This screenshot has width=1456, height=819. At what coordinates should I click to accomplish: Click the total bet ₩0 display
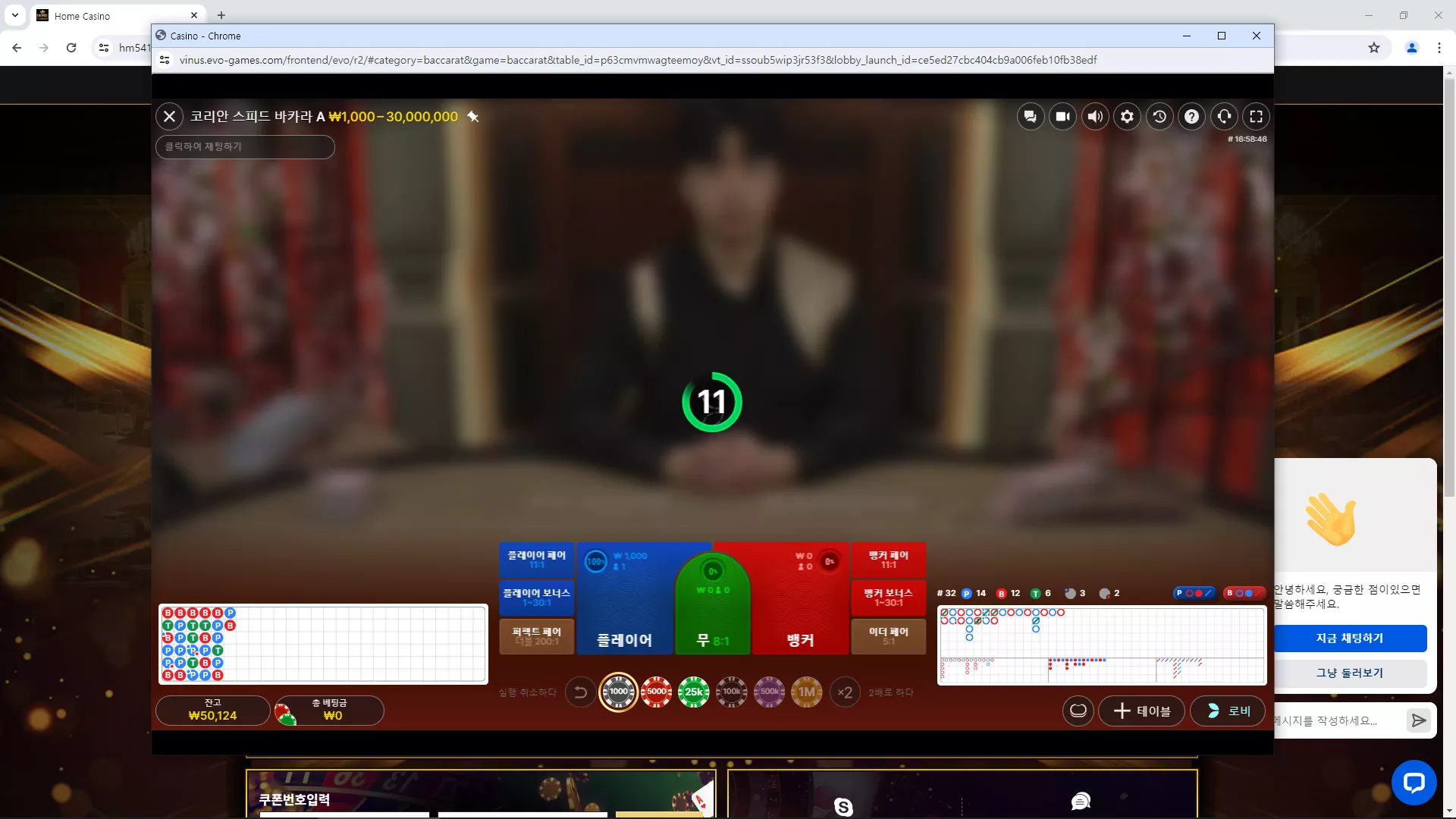click(329, 711)
